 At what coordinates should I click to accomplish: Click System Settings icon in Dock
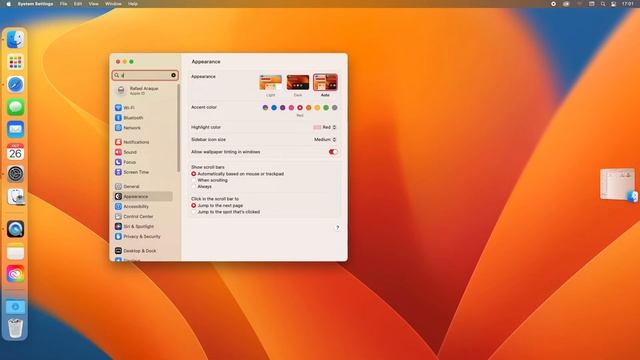coord(16,174)
